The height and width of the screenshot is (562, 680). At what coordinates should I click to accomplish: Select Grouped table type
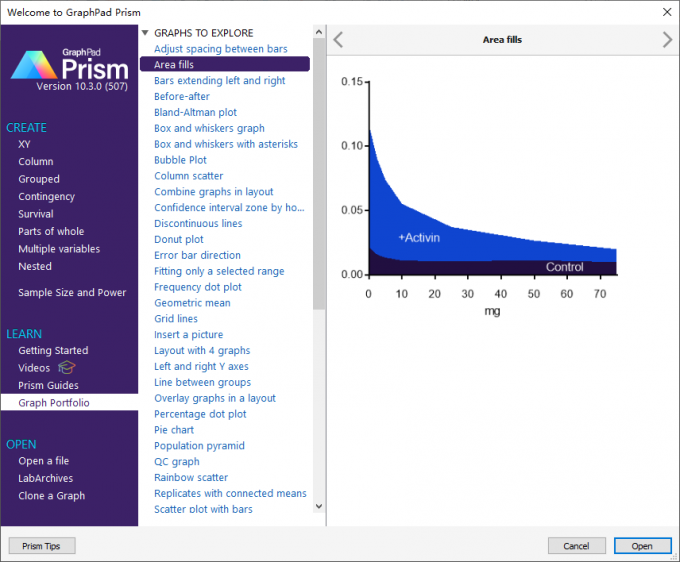click(39, 179)
